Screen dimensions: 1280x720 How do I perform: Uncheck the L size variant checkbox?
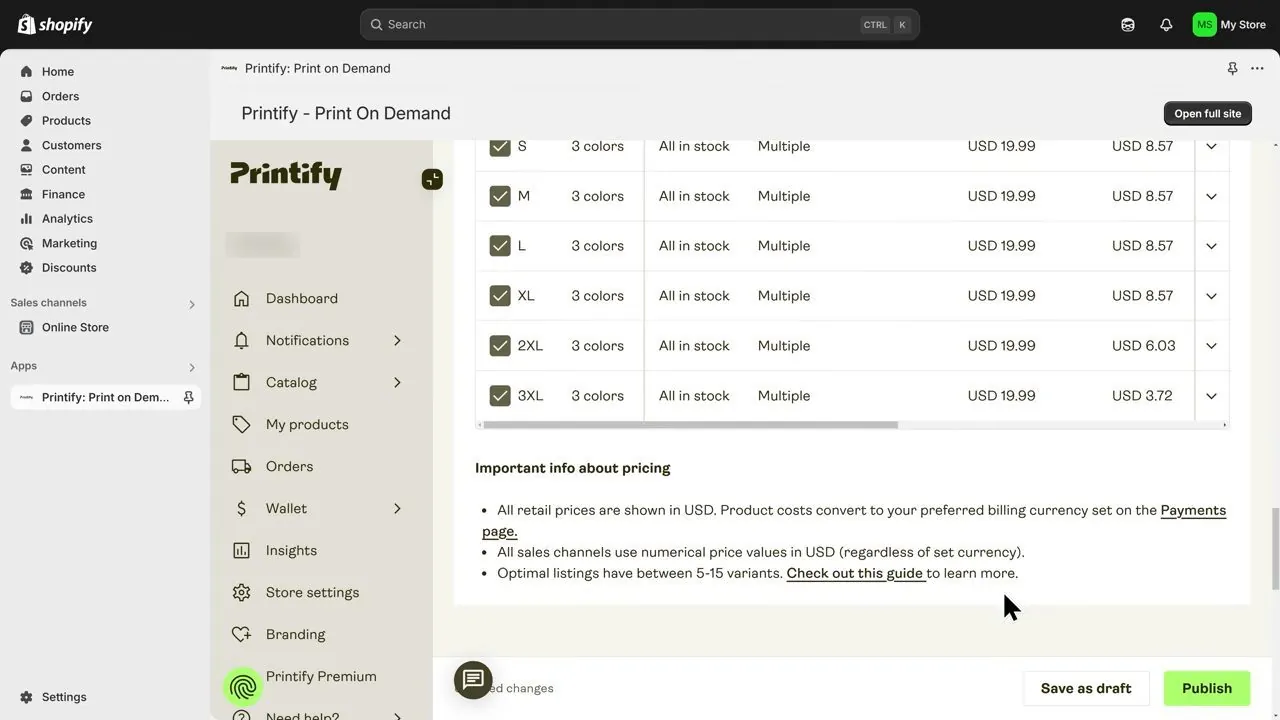(x=500, y=246)
